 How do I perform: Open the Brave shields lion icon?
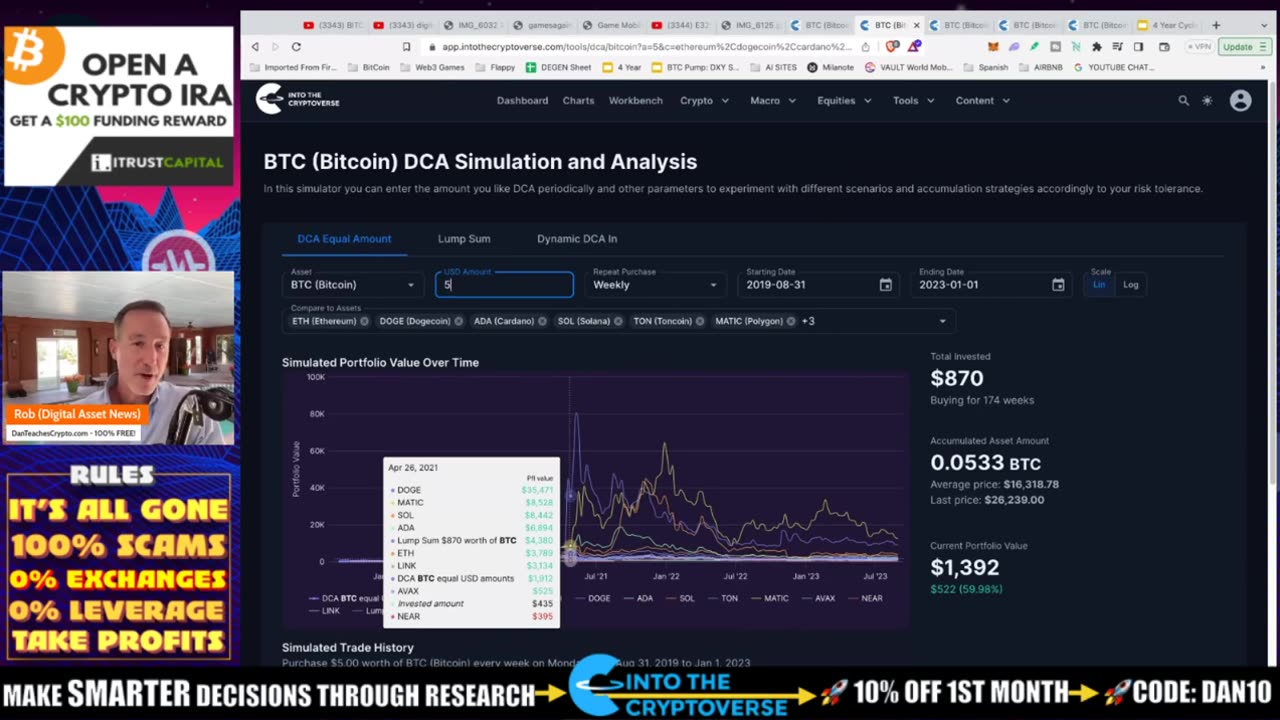tap(892, 47)
